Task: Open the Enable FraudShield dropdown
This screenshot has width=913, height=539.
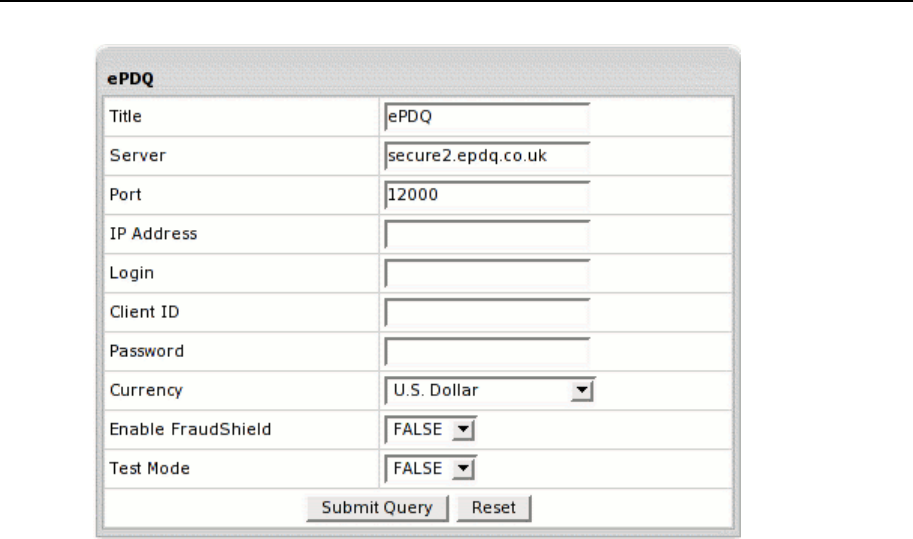Action: [430, 430]
